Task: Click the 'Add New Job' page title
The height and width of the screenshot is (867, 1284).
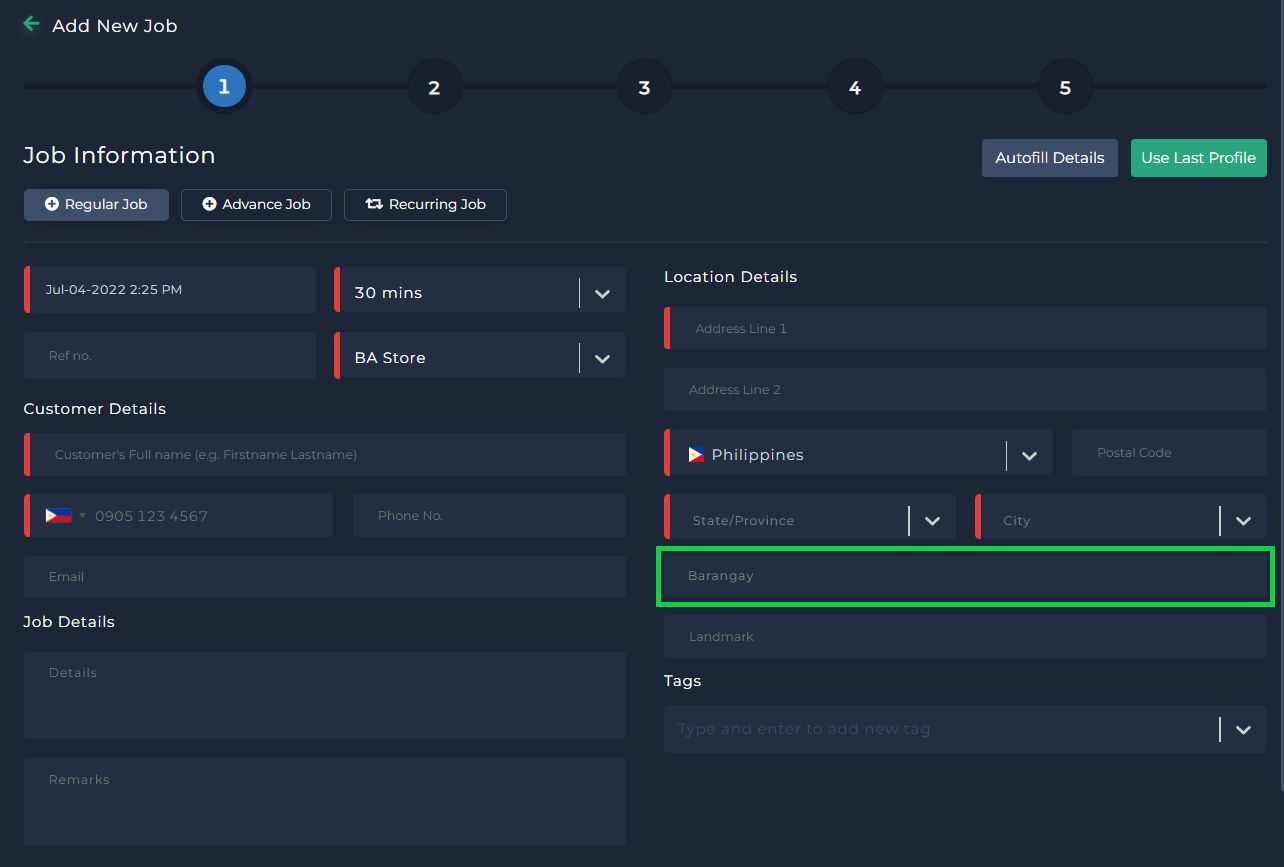Action: pyautogui.click(x=115, y=26)
